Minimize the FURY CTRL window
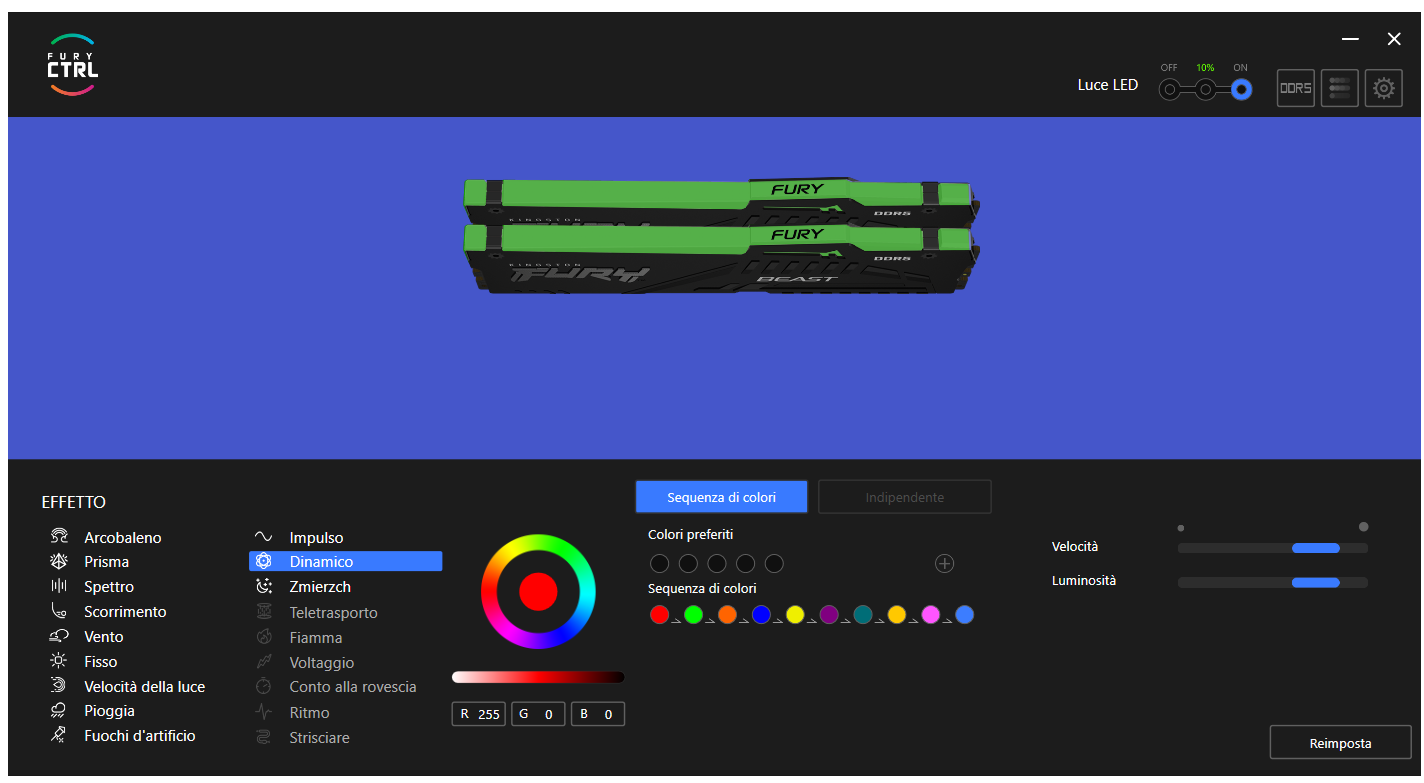 [x=1350, y=39]
